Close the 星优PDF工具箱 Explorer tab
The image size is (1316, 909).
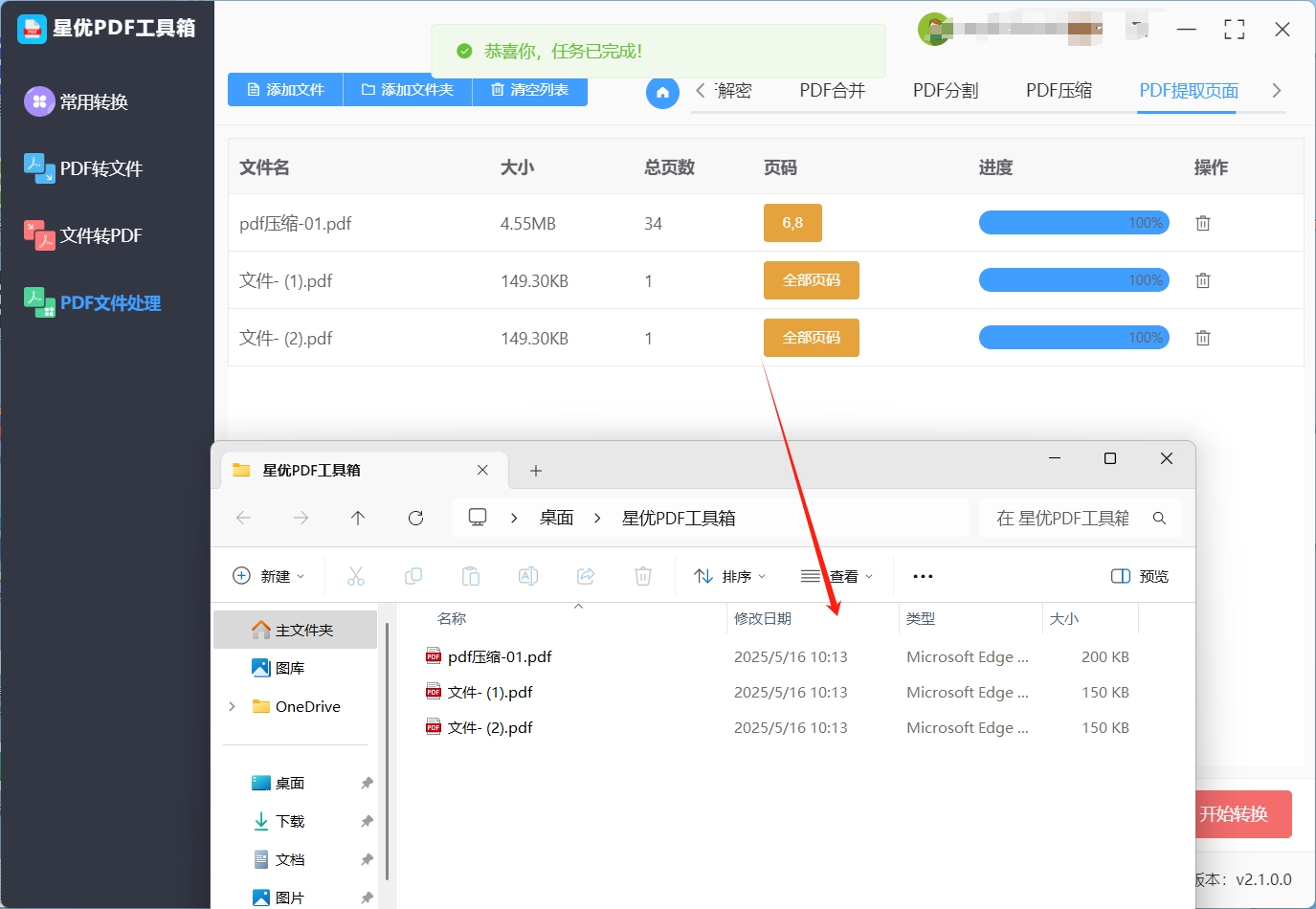click(x=482, y=470)
